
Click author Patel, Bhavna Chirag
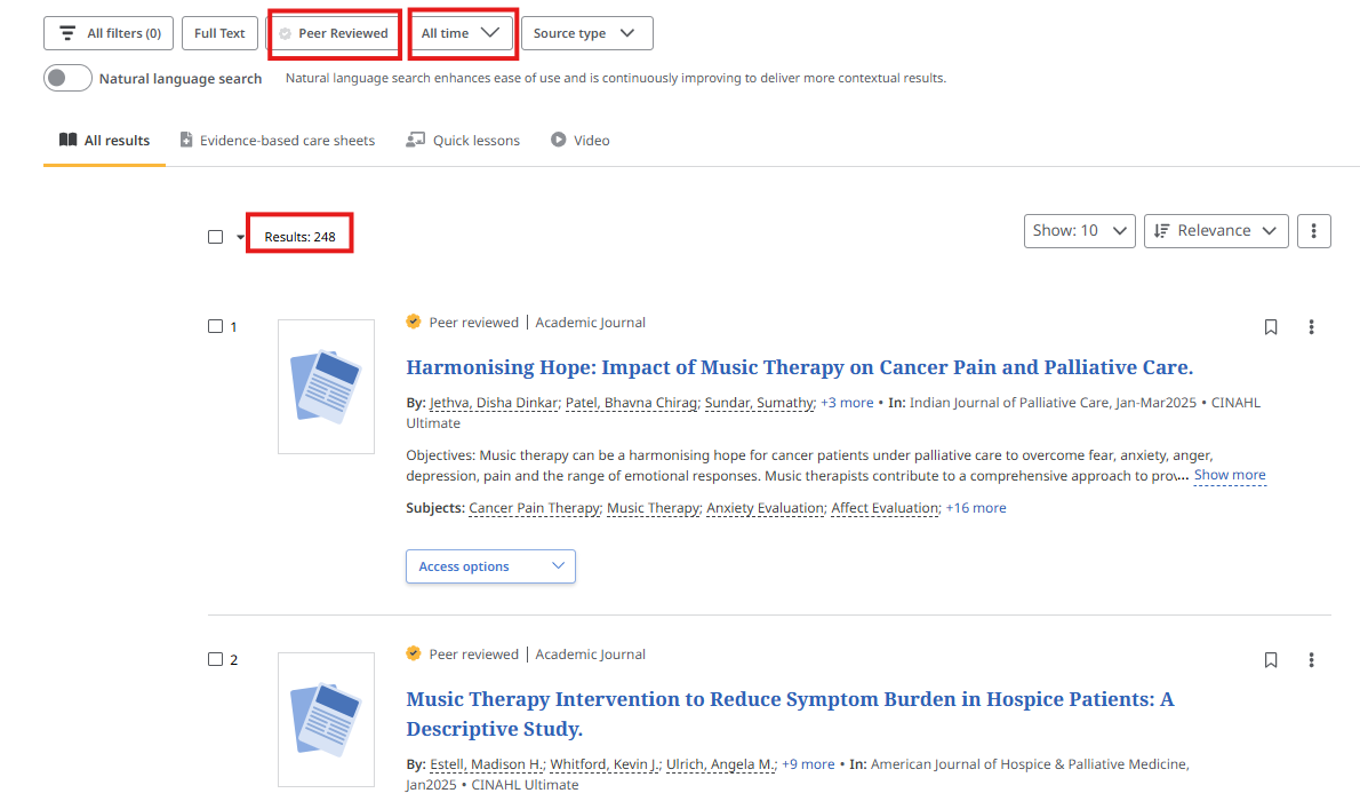[632, 402]
